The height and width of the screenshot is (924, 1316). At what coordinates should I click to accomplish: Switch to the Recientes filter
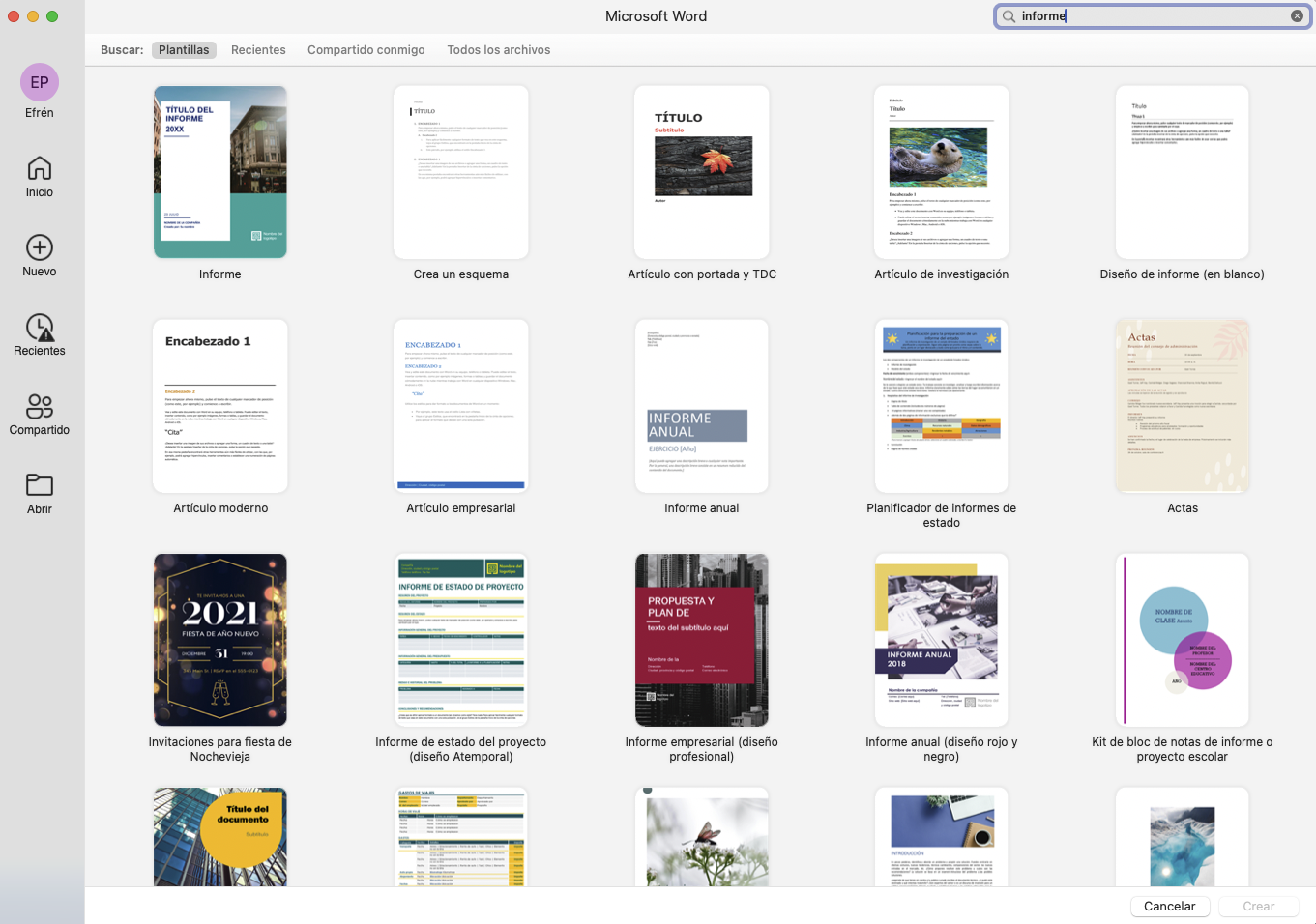[258, 50]
